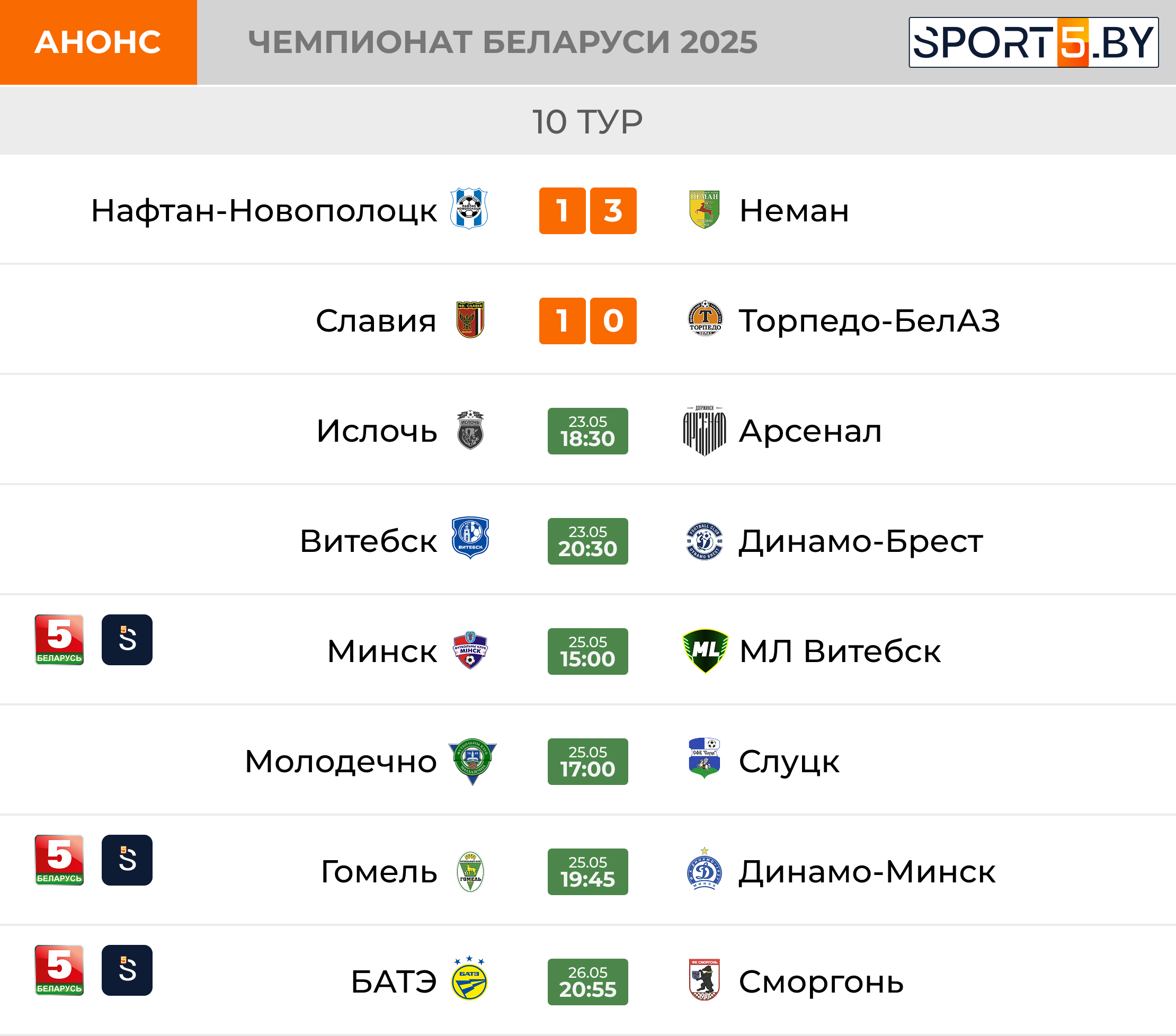Click the Беларусь 5 logo beside БАТЭ match
The width and height of the screenshot is (1176, 1036).
(59, 970)
